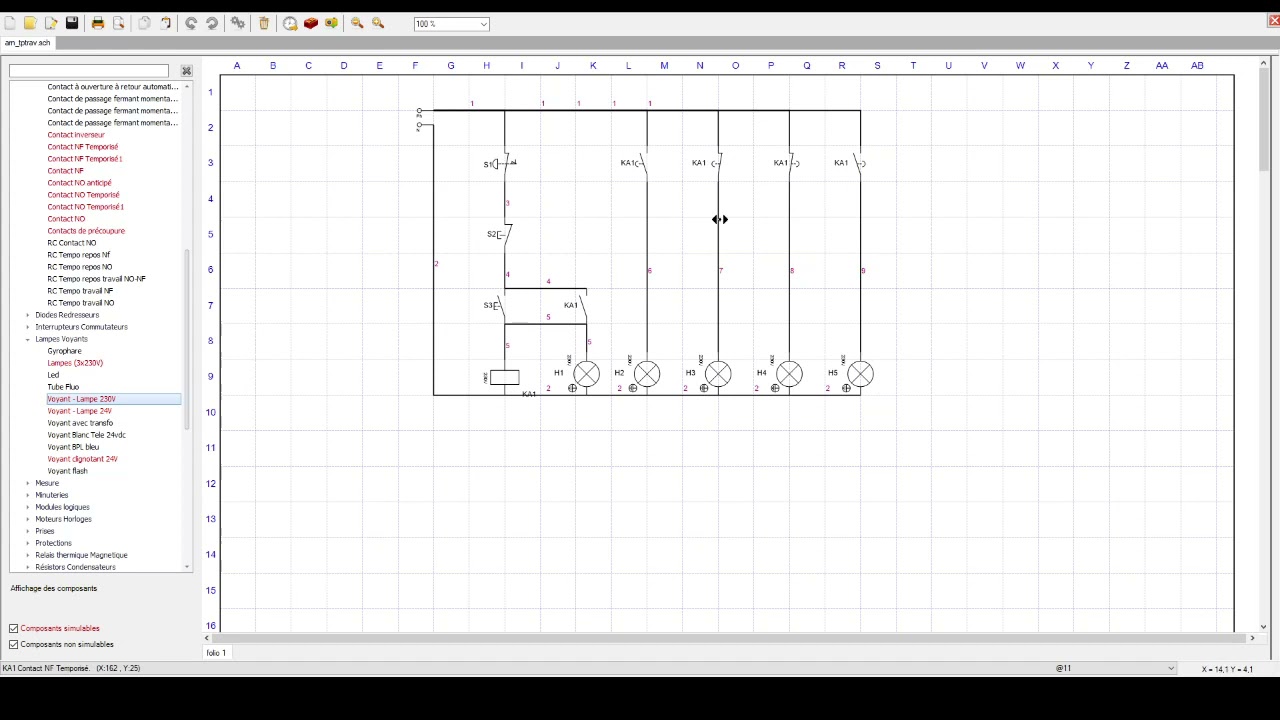Viewport: 1280px width, 720px height.
Task: Expand the Mesure category
Action: click(28, 483)
